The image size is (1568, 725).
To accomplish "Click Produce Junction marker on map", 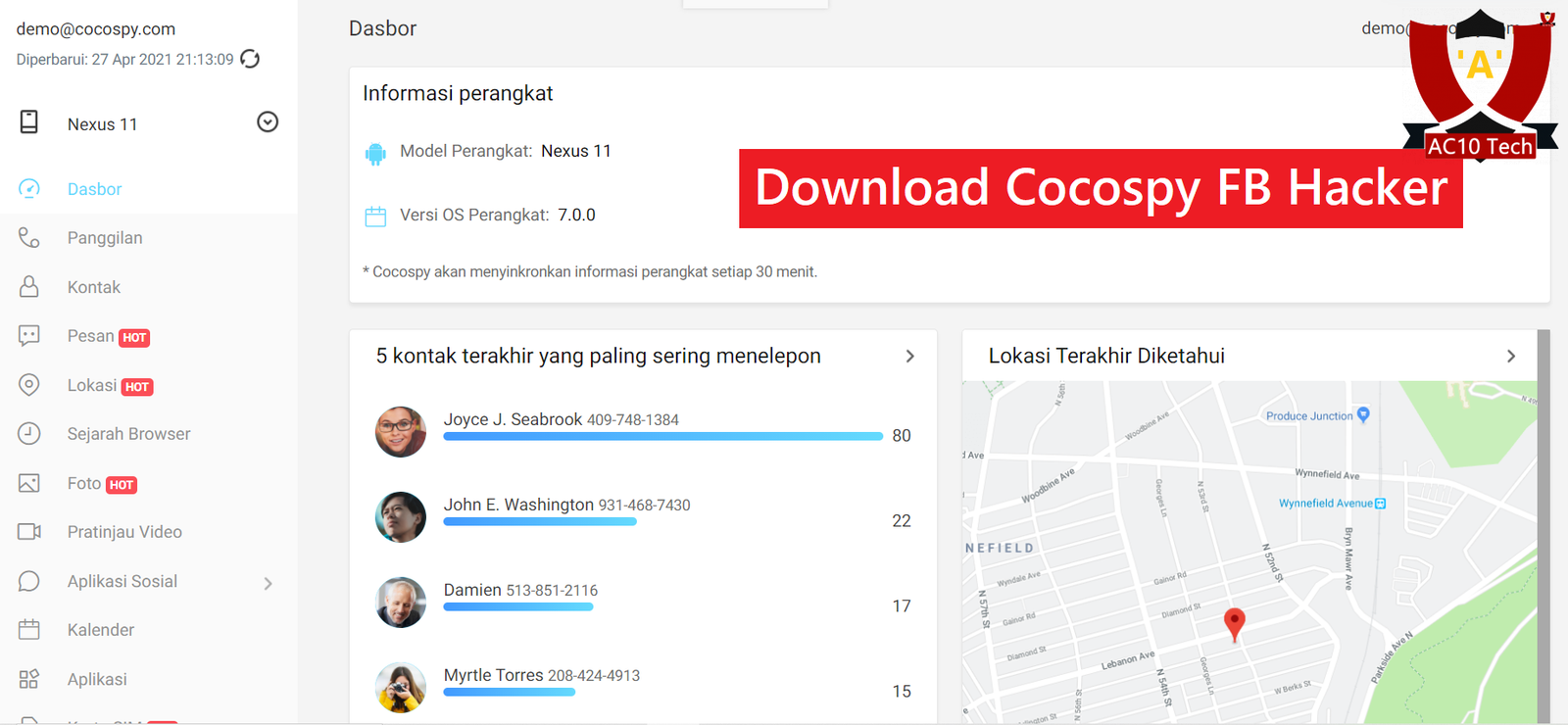I will [x=1363, y=414].
